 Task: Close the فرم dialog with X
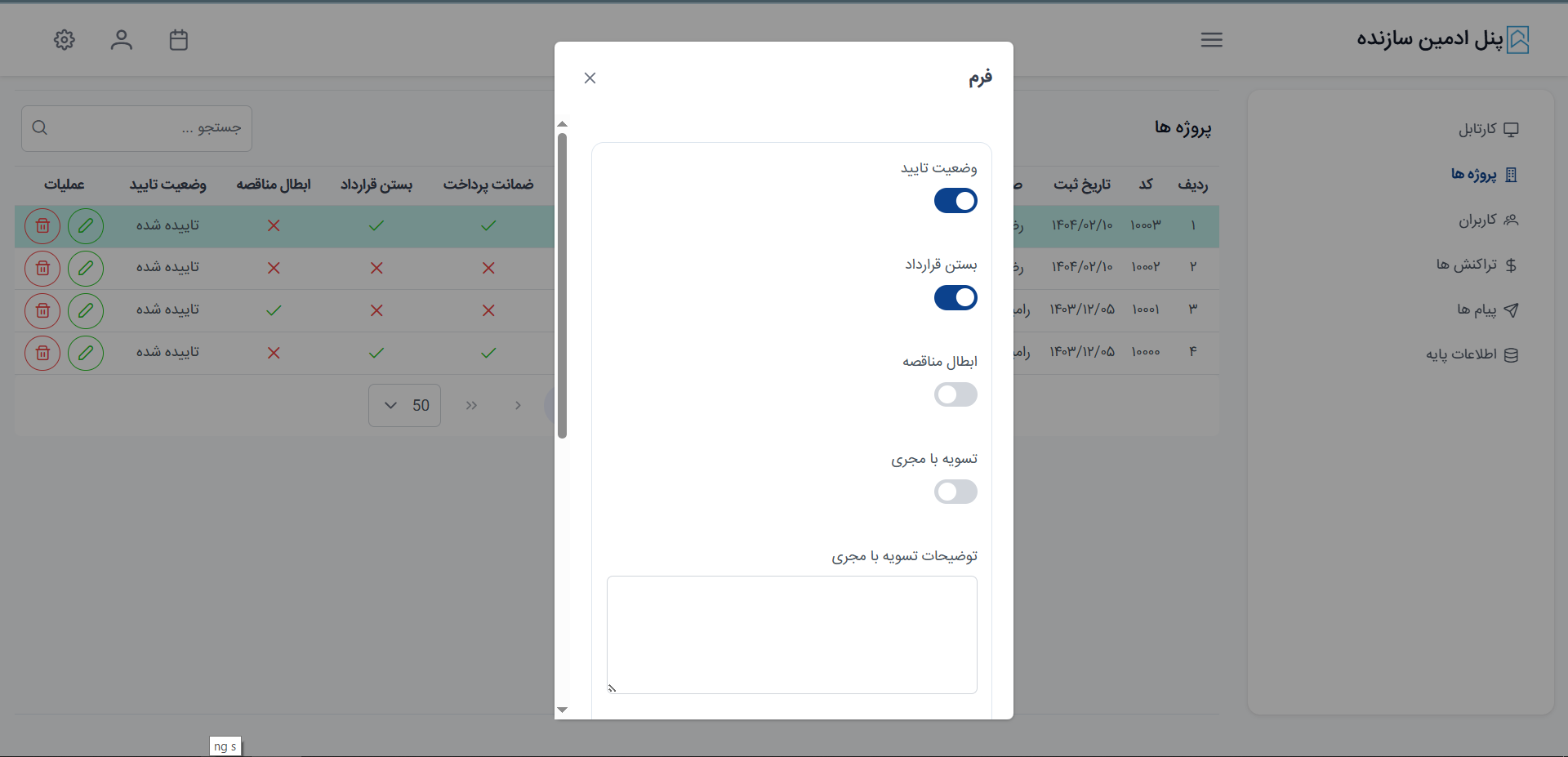590,78
